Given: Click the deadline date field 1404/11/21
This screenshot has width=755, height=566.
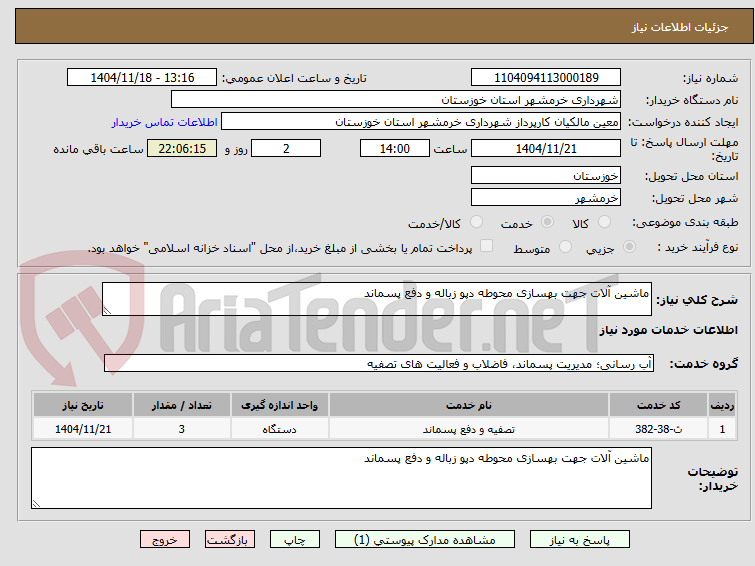Looking at the screenshot, I should coord(546,148).
